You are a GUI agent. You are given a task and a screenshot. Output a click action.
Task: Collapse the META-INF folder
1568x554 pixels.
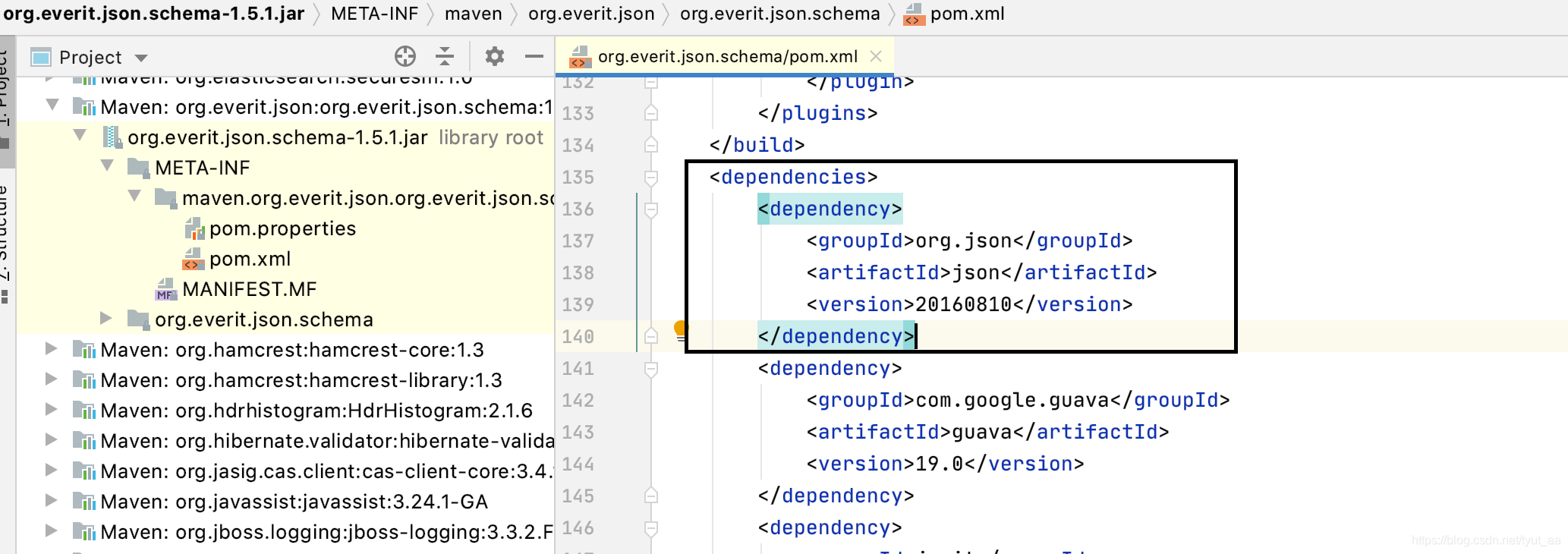[x=107, y=165]
